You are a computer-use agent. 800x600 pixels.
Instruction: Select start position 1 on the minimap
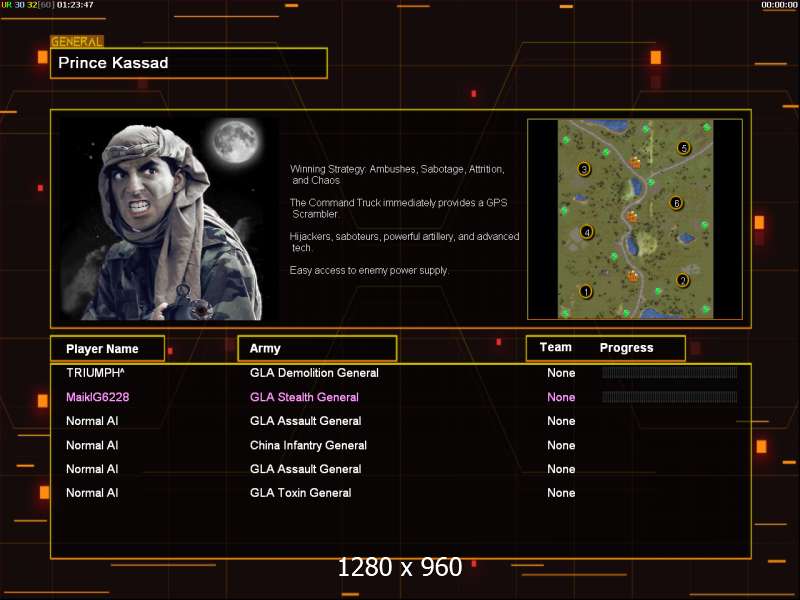[x=586, y=292]
